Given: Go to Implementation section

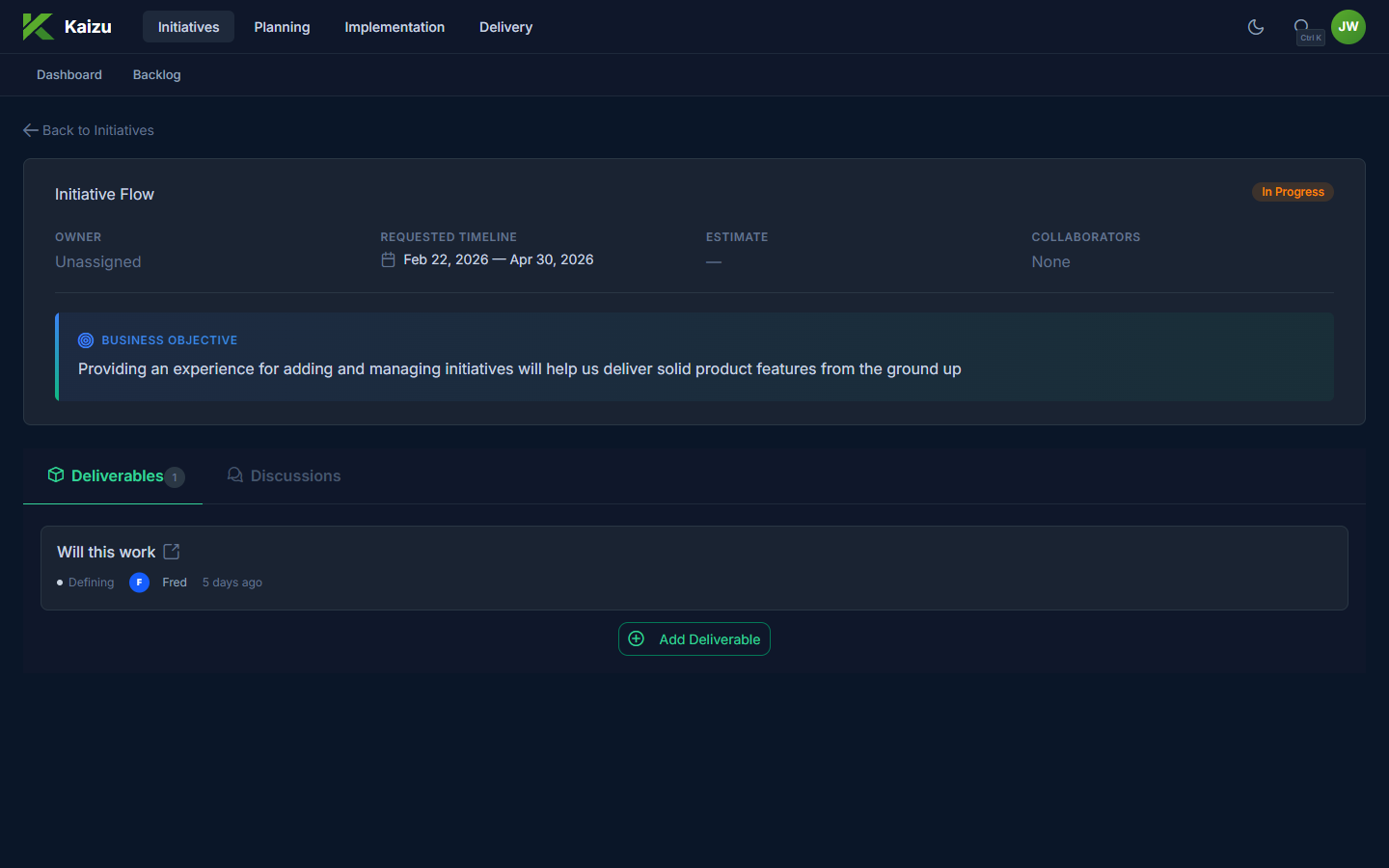Looking at the screenshot, I should point(395,27).
